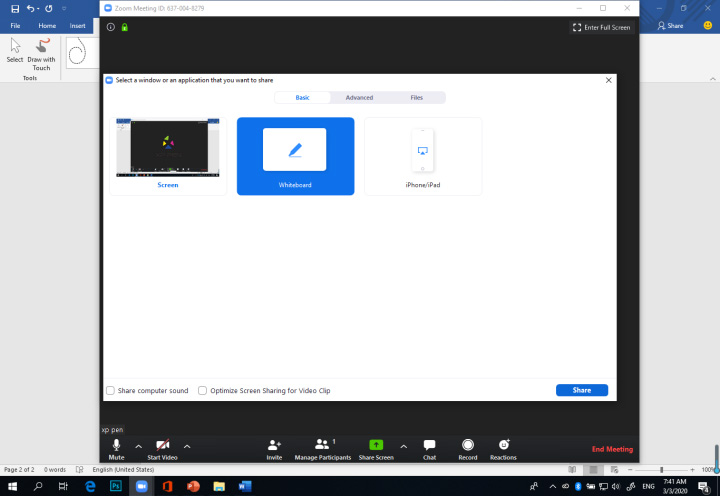Switch to Read Mode view in Word
Image resolution: width=720 pixels, height=496 pixels.
[x=572, y=469]
